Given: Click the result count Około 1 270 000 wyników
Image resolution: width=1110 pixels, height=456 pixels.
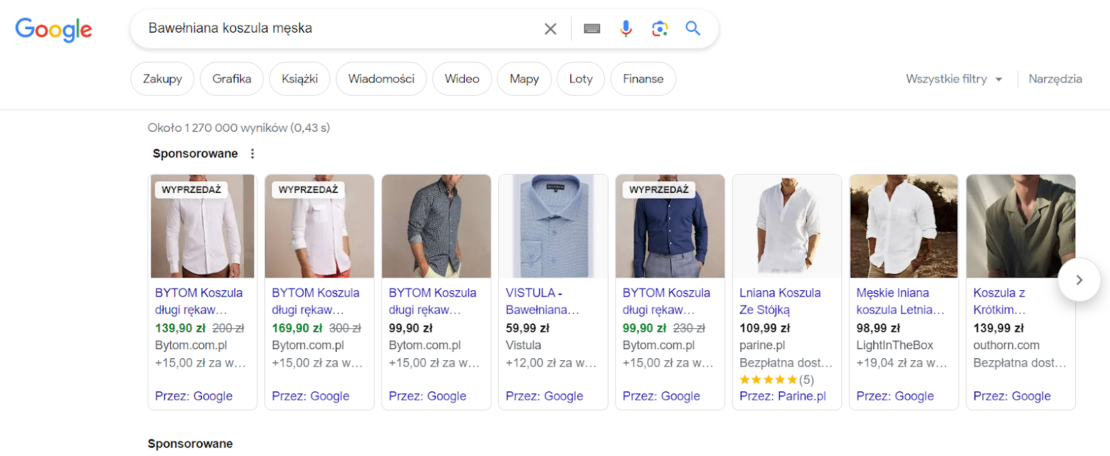Looking at the screenshot, I should click(239, 128).
